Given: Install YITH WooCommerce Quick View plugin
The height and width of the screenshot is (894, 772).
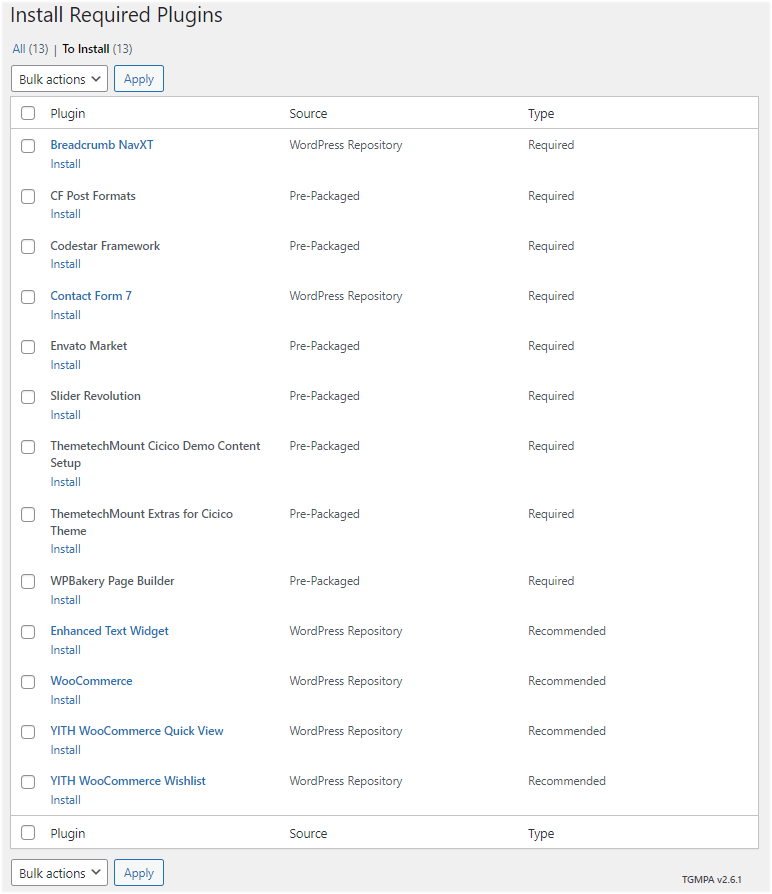Looking at the screenshot, I should [x=66, y=750].
